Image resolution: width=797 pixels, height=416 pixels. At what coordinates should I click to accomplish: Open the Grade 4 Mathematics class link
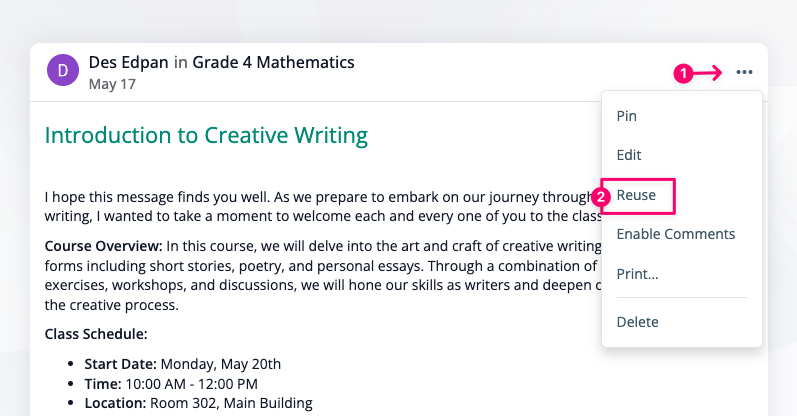pyautogui.click(x=273, y=62)
